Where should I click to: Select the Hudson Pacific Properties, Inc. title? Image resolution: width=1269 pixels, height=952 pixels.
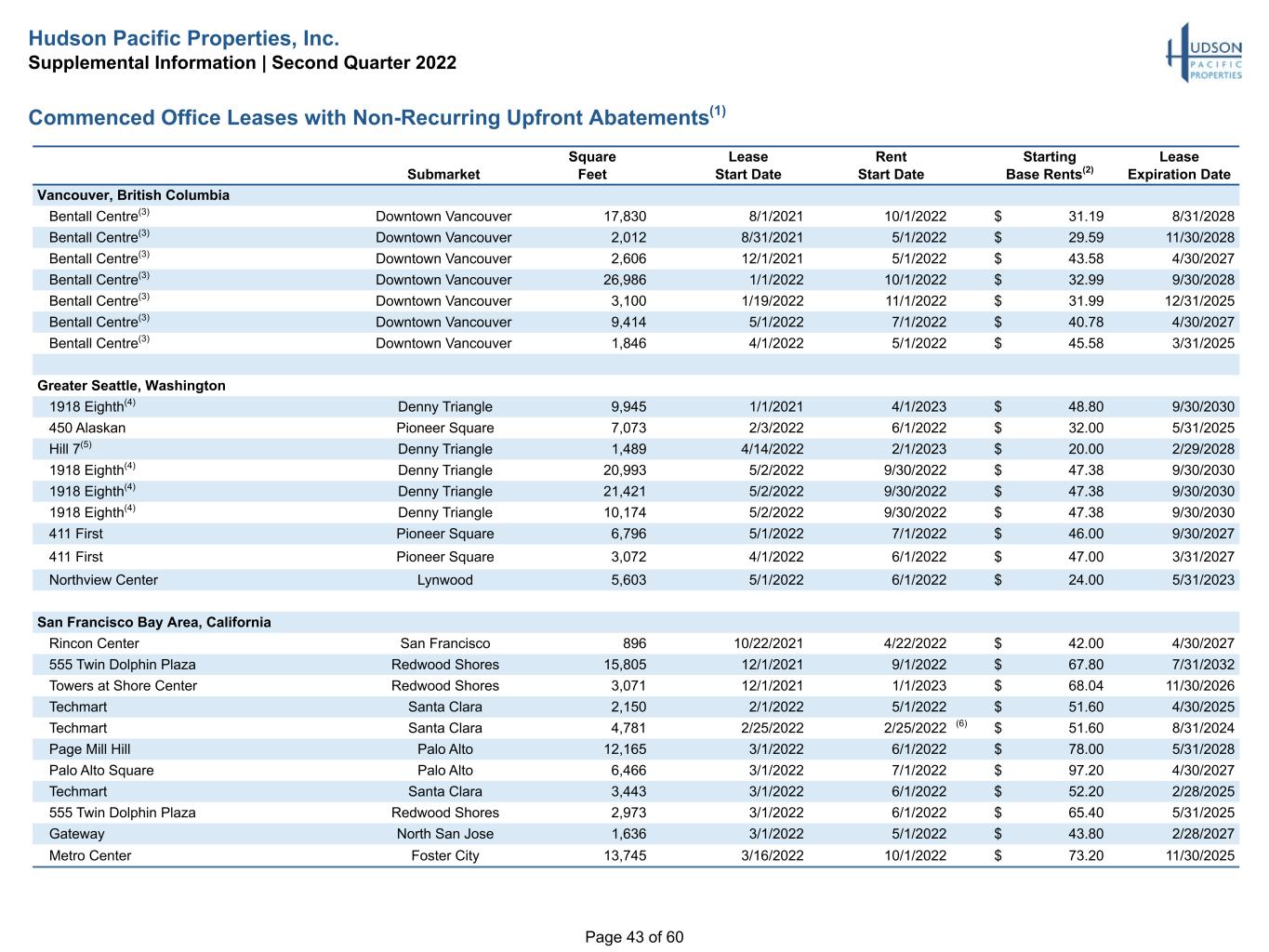pos(183,39)
